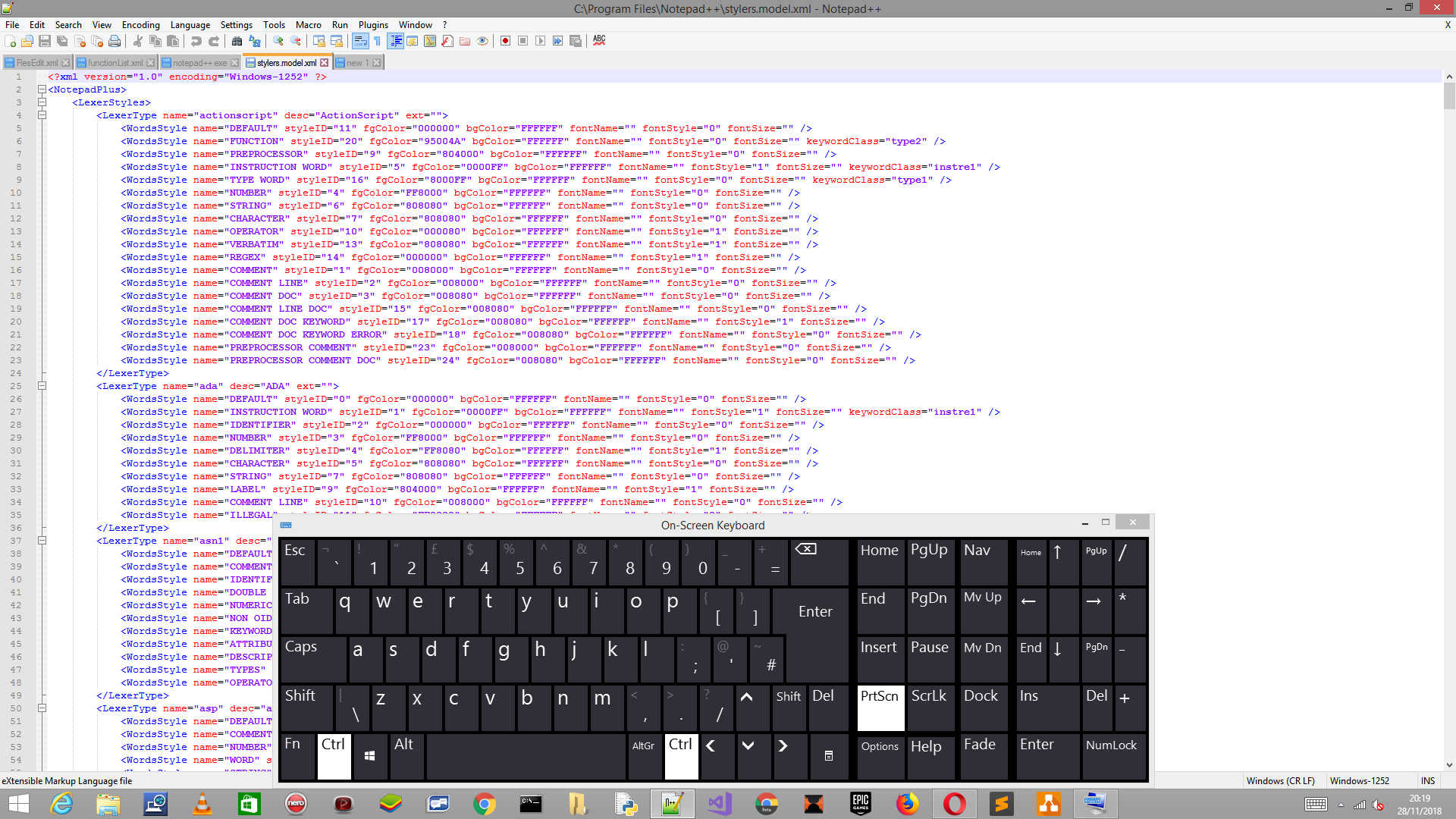The height and width of the screenshot is (819, 1456).
Task: Create a new document from the toolbar
Action: (x=11, y=41)
